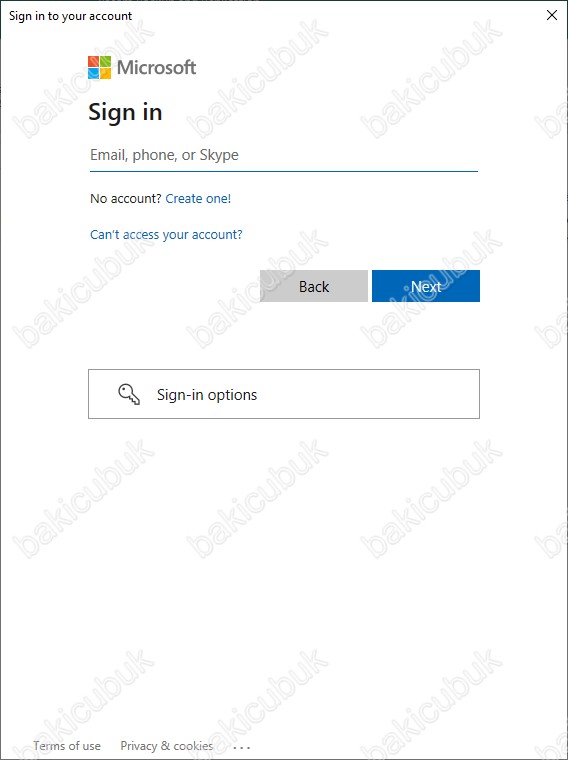Open the Sign-in options box
Viewport: 568px width, 760px height.
[284, 394]
